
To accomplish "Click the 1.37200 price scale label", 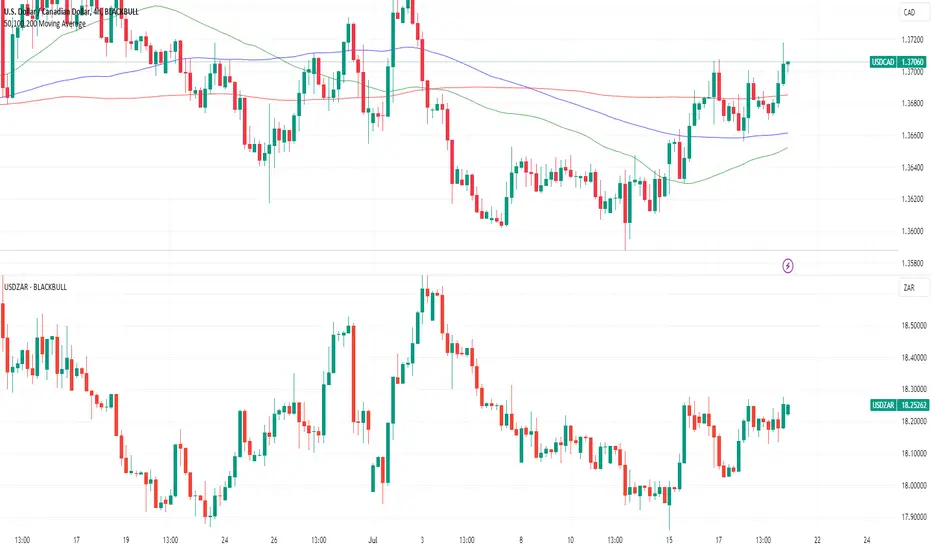I will [912, 40].
